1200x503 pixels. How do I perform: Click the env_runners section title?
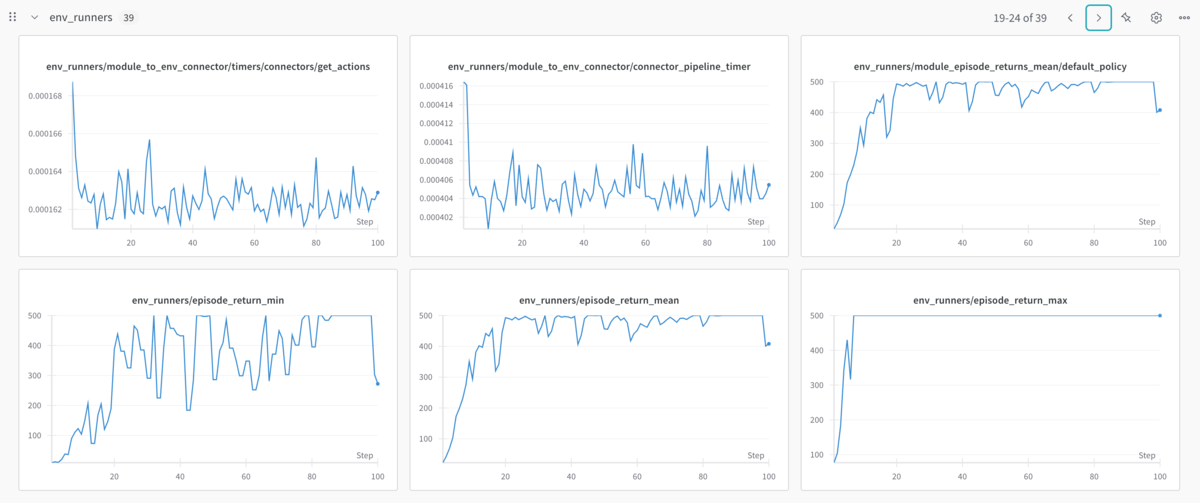81,18
